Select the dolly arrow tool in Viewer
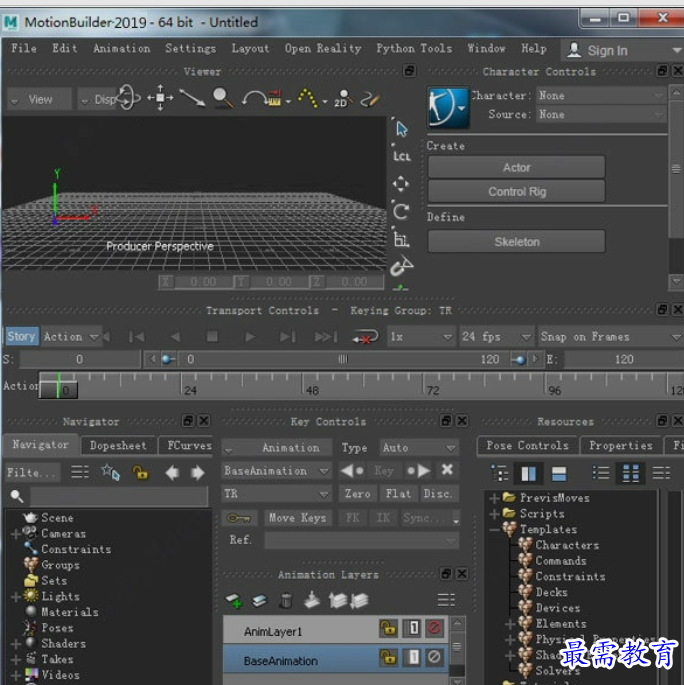Viewport: 684px width, 685px height. tap(192, 98)
